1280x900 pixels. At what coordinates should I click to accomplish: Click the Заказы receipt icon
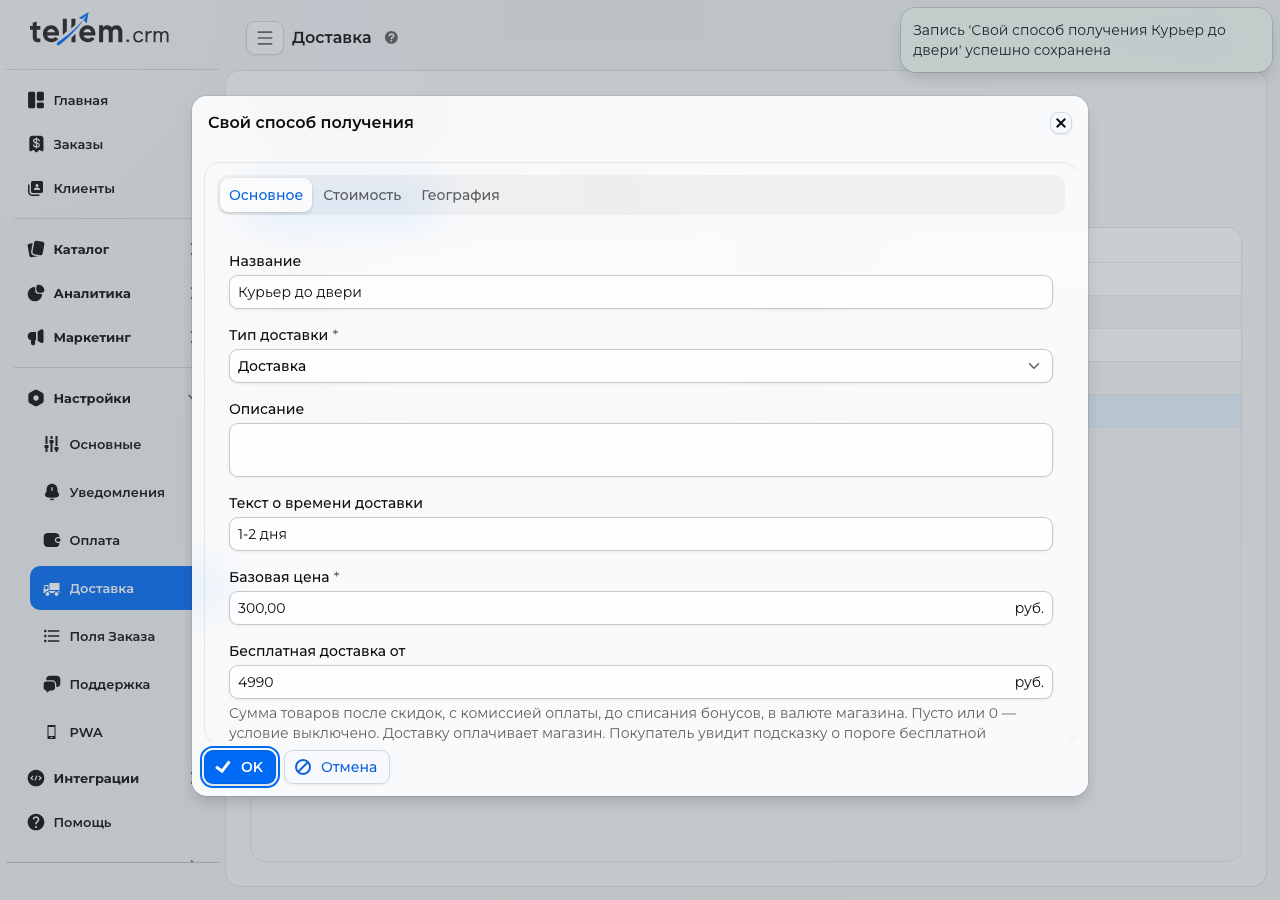click(x=36, y=144)
